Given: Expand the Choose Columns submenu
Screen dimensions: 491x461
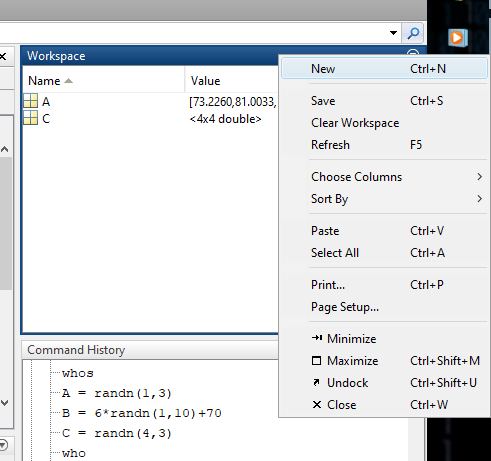Looking at the screenshot, I should pyautogui.click(x=384, y=177).
